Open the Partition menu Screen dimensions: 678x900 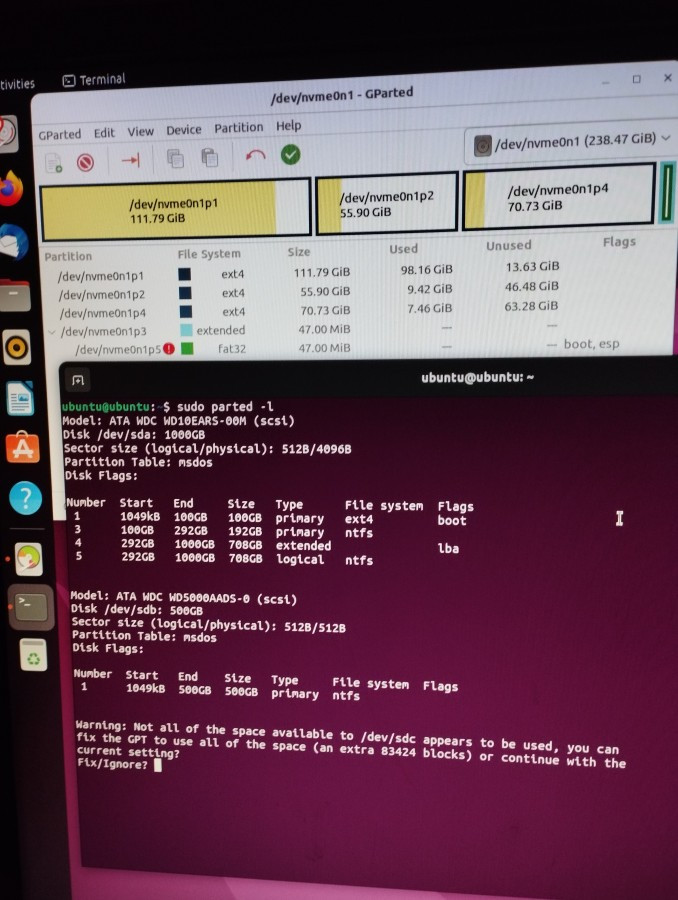pyautogui.click(x=239, y=127)
